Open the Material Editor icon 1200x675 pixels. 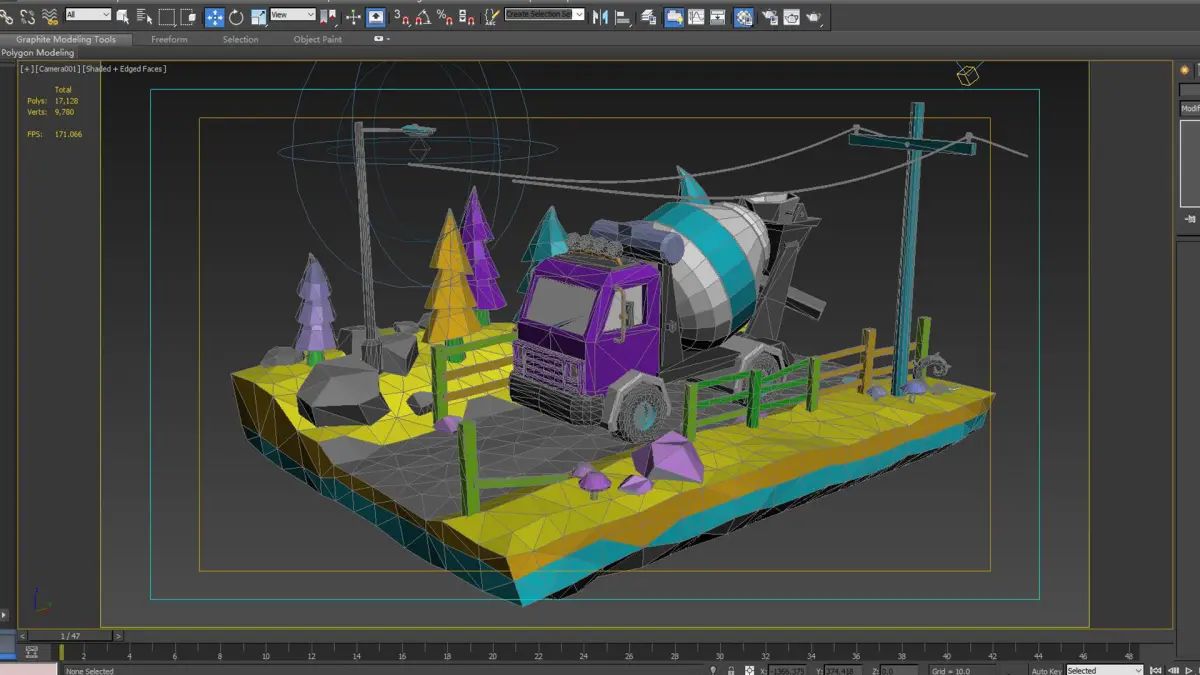(744, 17)
